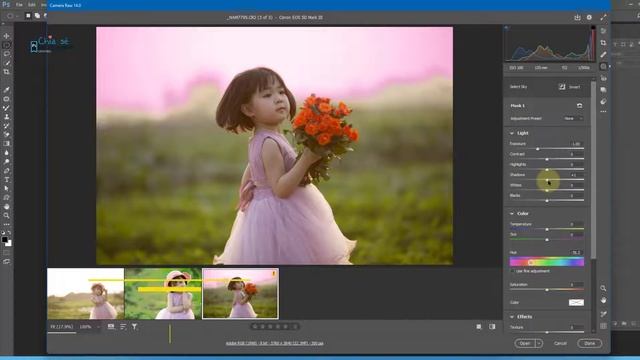Click the Open button
640x360 pixels.
(525, 343)
